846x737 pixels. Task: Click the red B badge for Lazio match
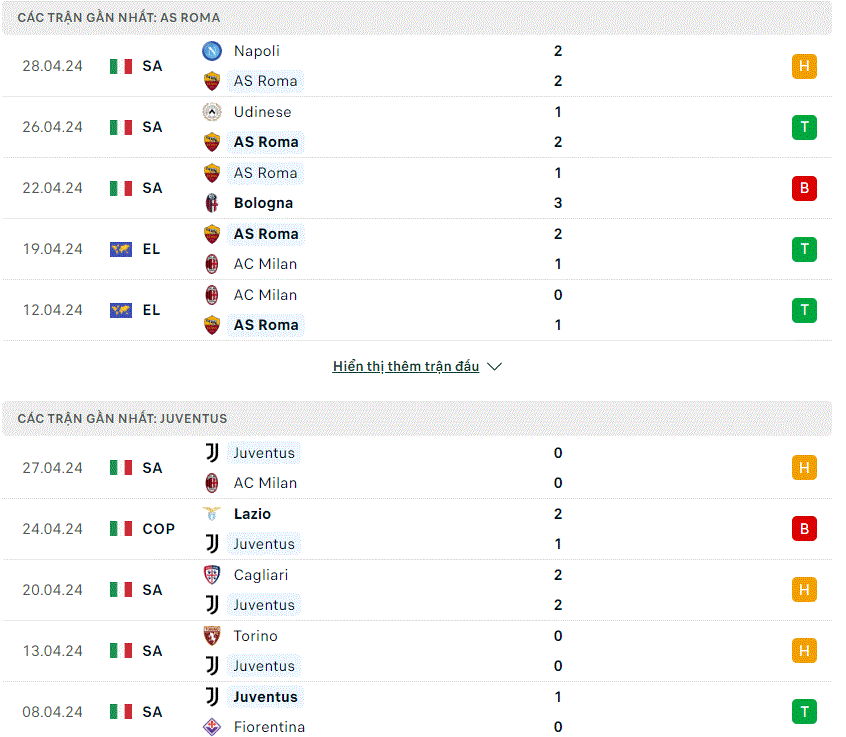(x=804, y=529)
